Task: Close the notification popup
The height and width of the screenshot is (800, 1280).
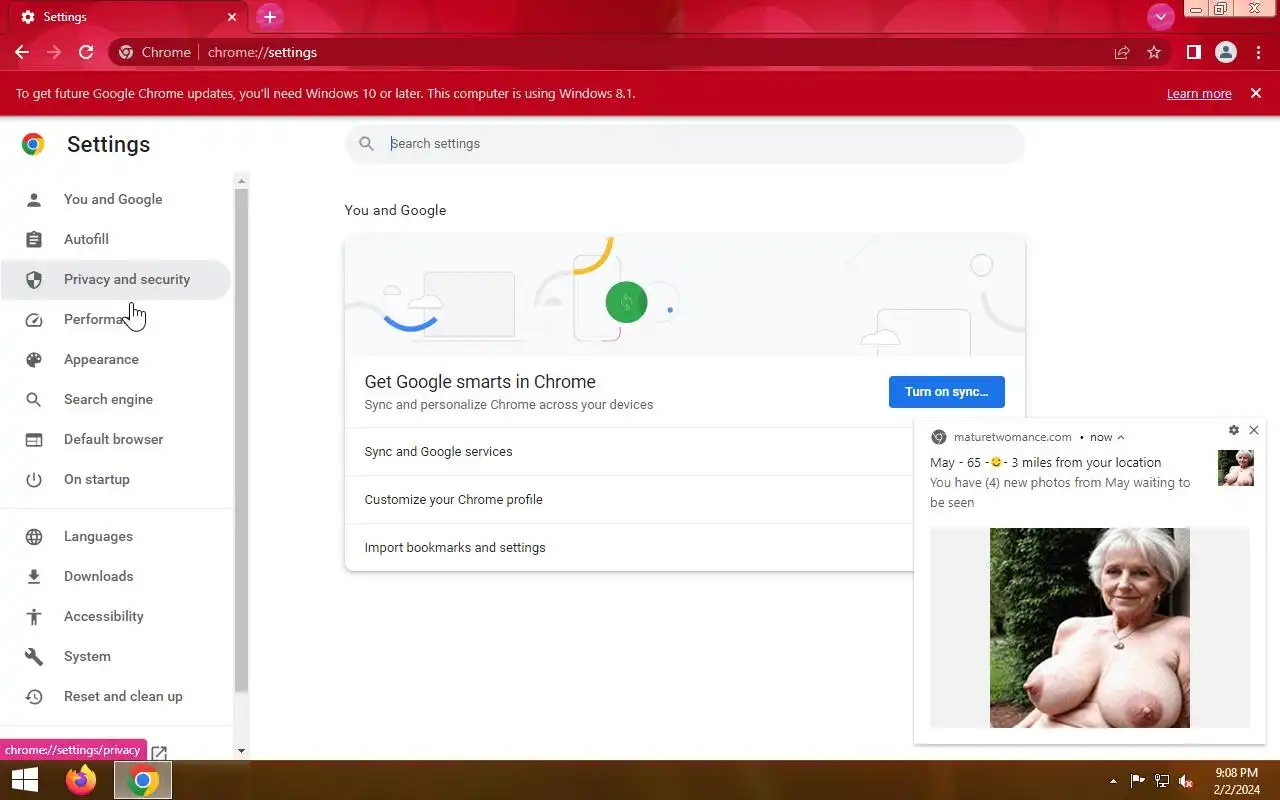Action: (1254, 430)
